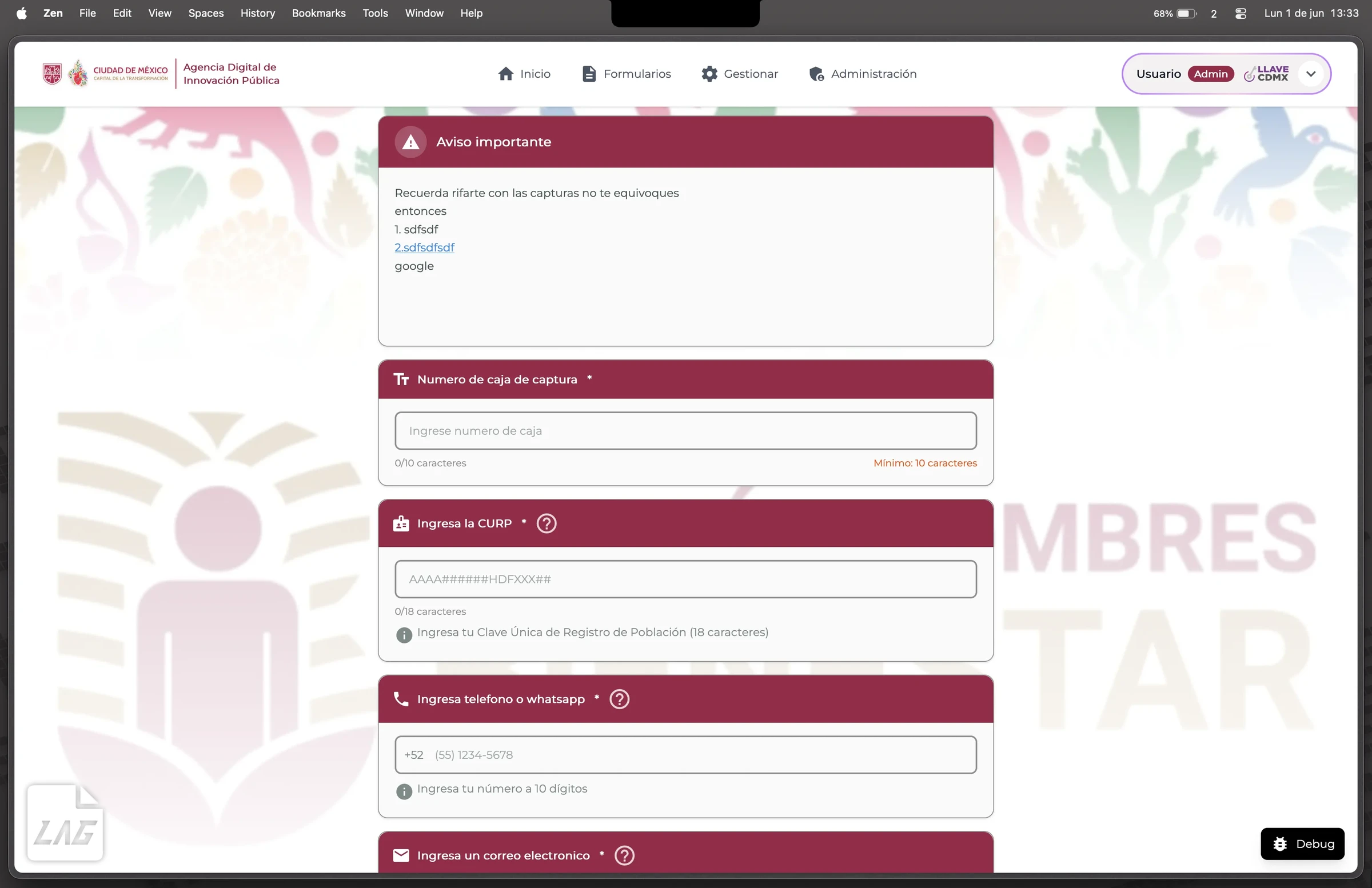Click the info icon under the phone field

point(404,791)
